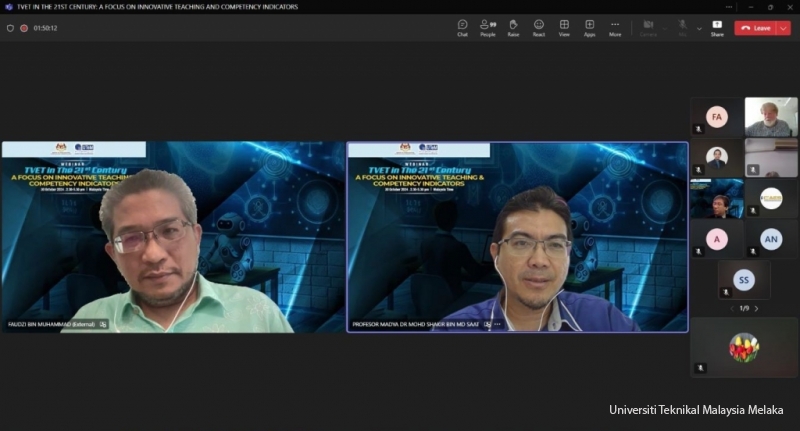Click the AN participant avatar tile
800x431 pixels.
pos(771,239)
